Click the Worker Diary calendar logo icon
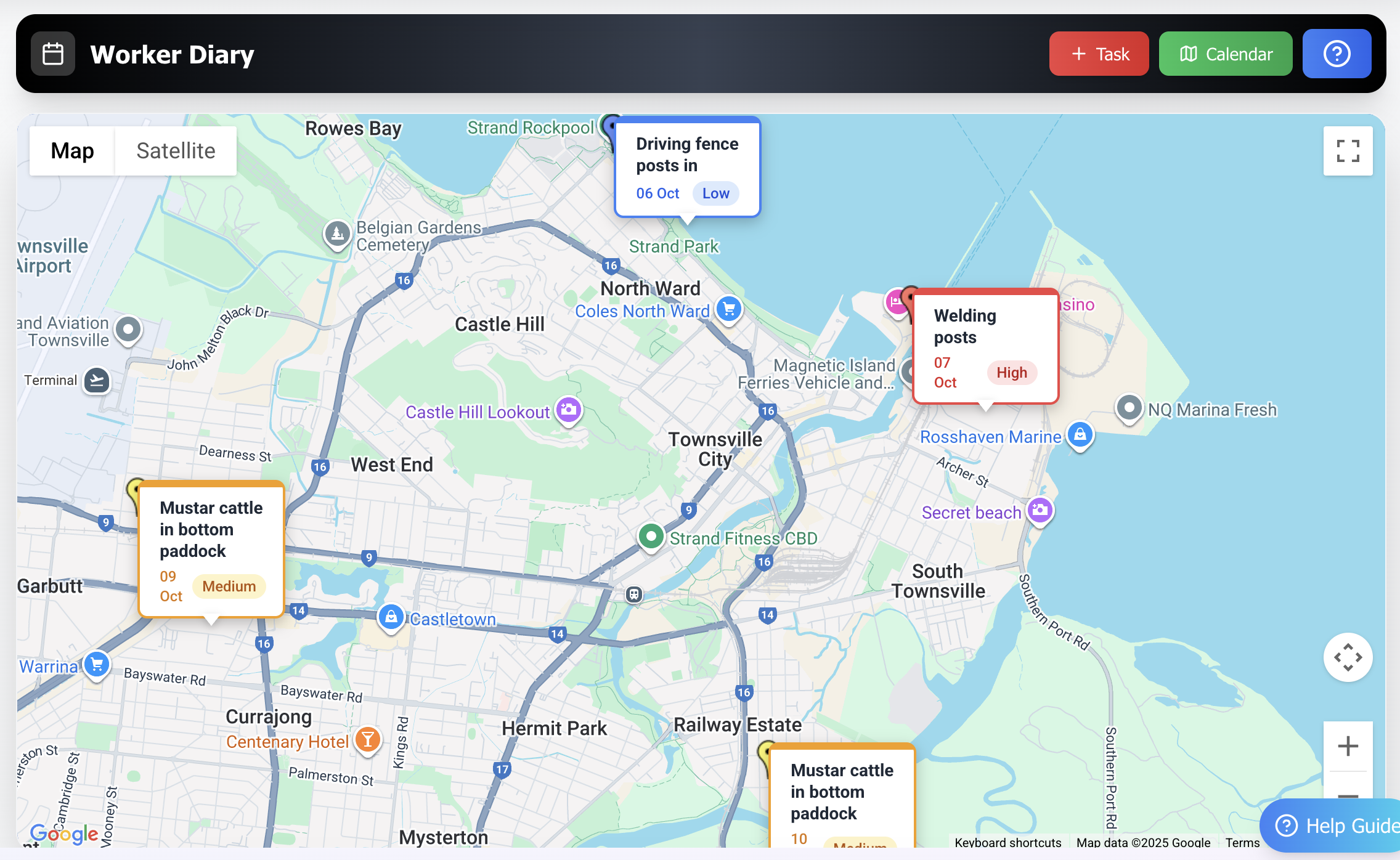The height and width of the screenshot is (860, 1400). point(53,54)
